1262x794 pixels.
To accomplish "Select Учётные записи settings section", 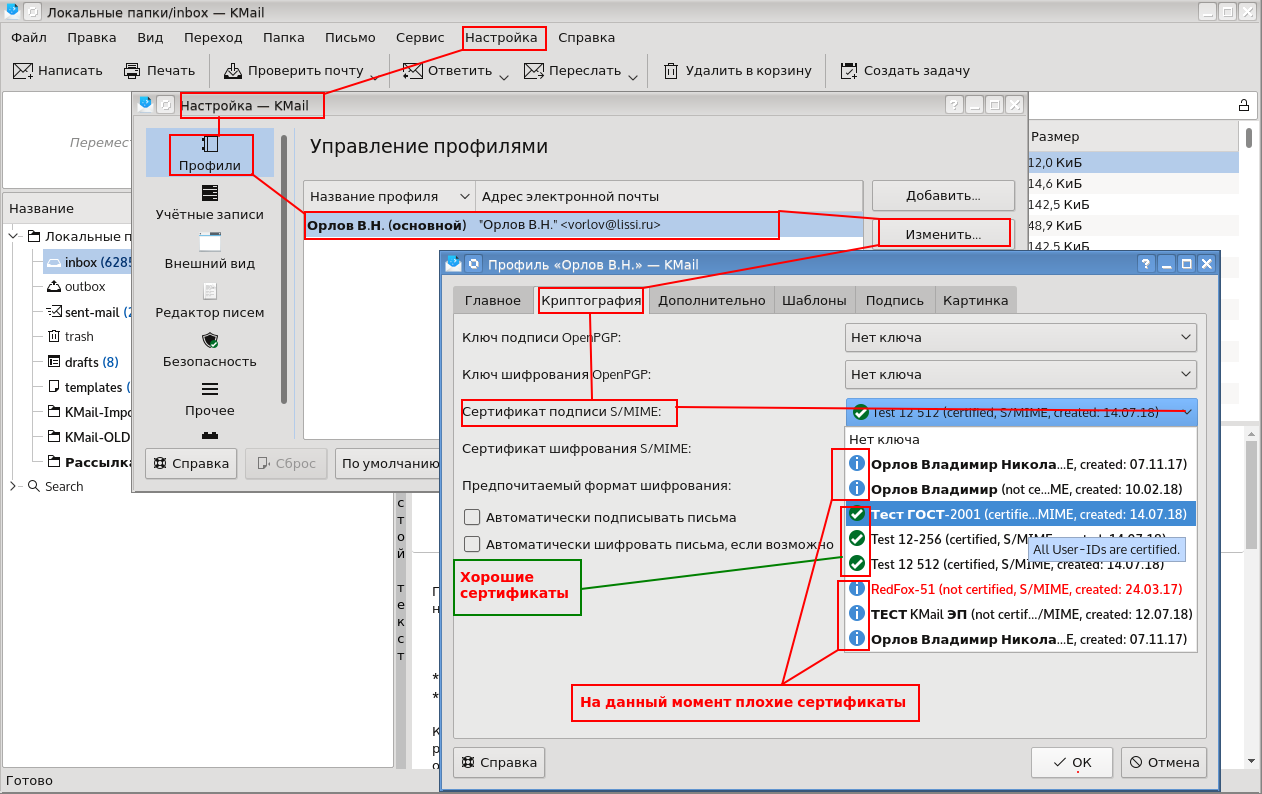I will tap(210, 202).
